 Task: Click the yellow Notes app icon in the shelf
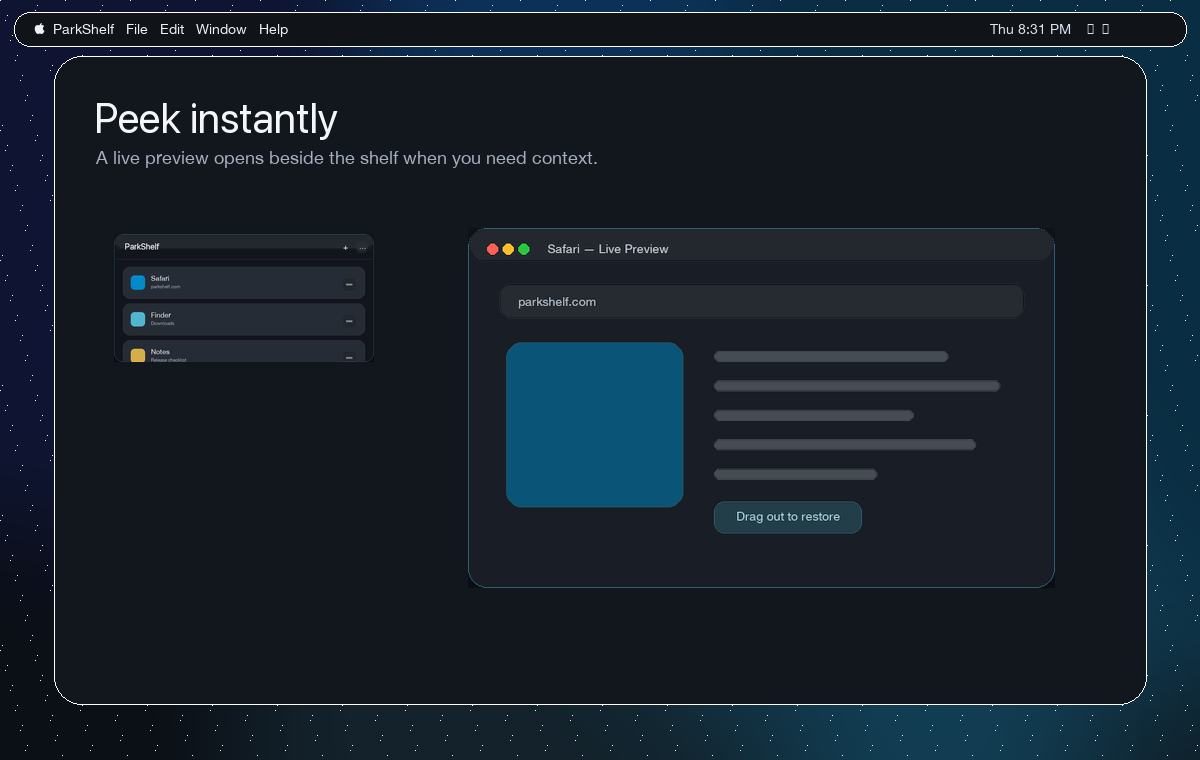click(x=138, y=355)
